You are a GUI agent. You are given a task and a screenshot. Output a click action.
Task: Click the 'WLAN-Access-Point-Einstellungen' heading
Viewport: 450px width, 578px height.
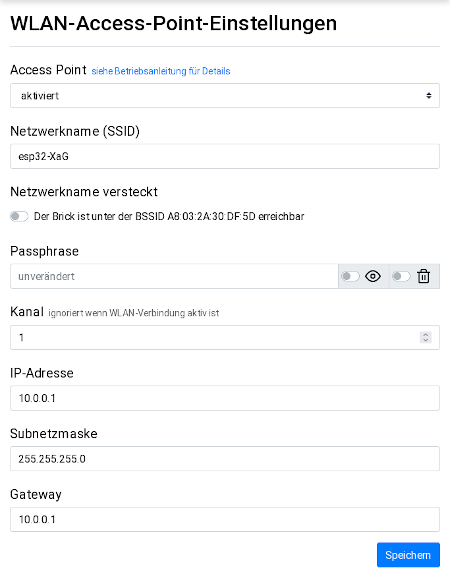[x=174, y=23]
